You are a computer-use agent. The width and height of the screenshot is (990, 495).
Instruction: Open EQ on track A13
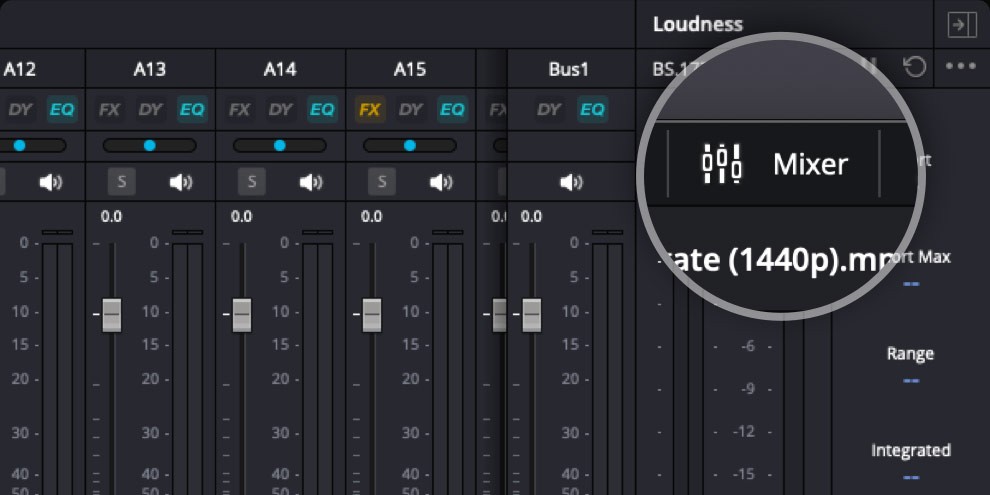(x=192, y=109)
